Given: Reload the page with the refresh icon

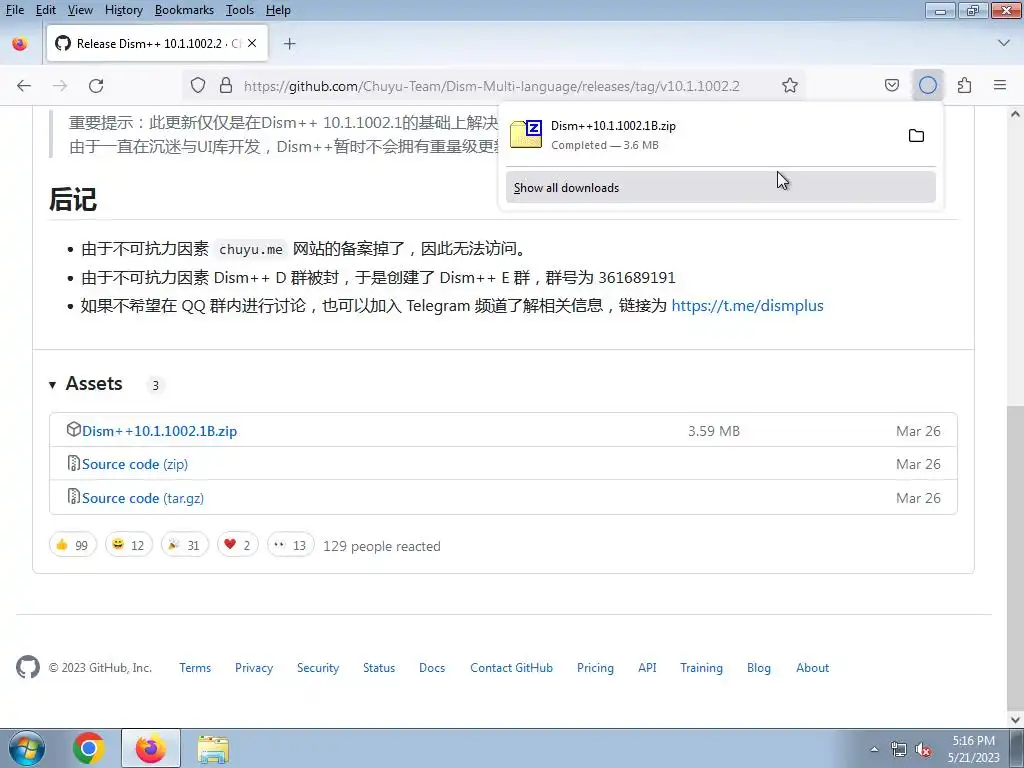Looking at the screenshot, I should pos(96,86).
